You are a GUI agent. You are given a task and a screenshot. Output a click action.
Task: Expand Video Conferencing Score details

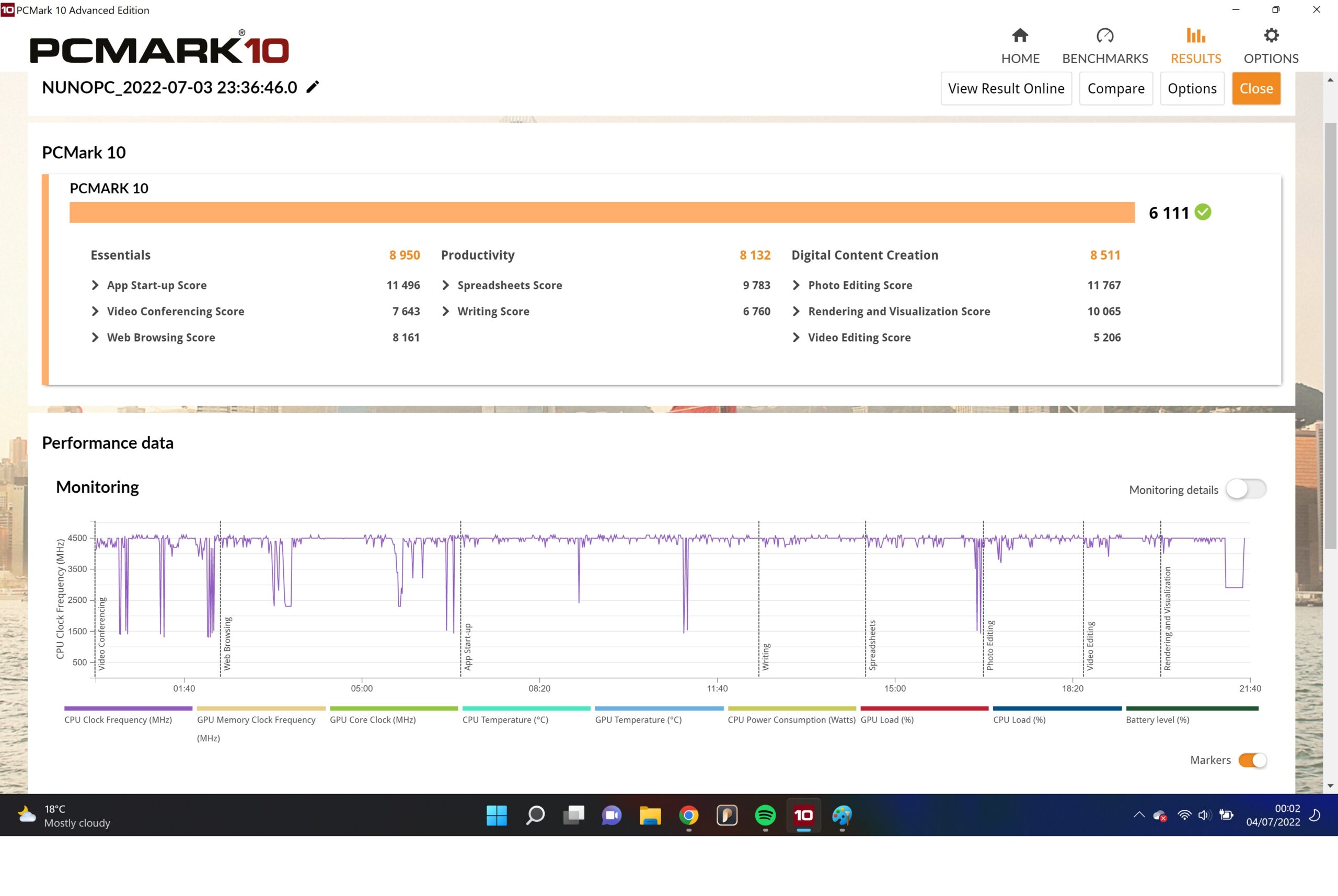pos(95,311)
